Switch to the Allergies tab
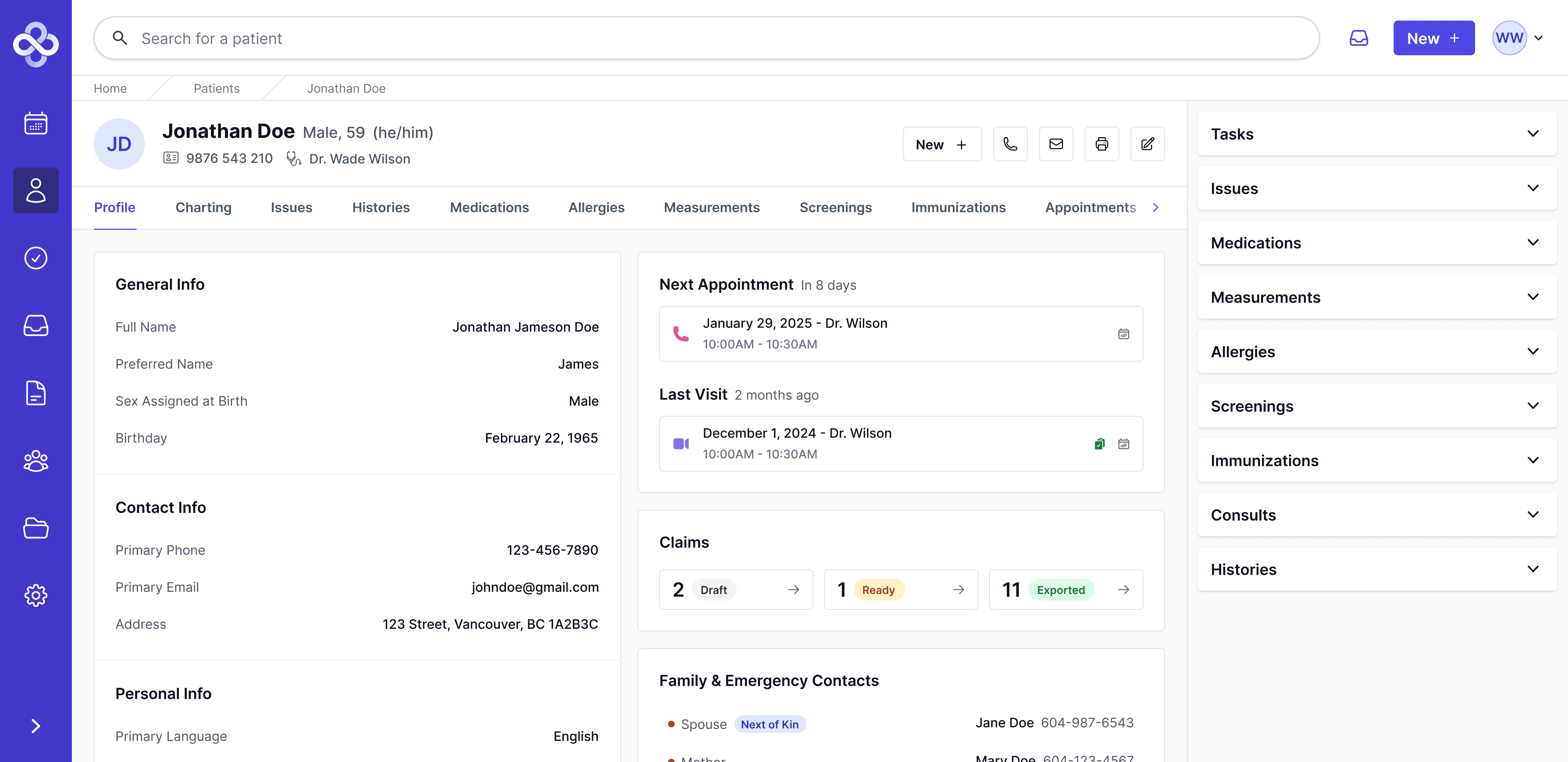 [x=596, y=208]
